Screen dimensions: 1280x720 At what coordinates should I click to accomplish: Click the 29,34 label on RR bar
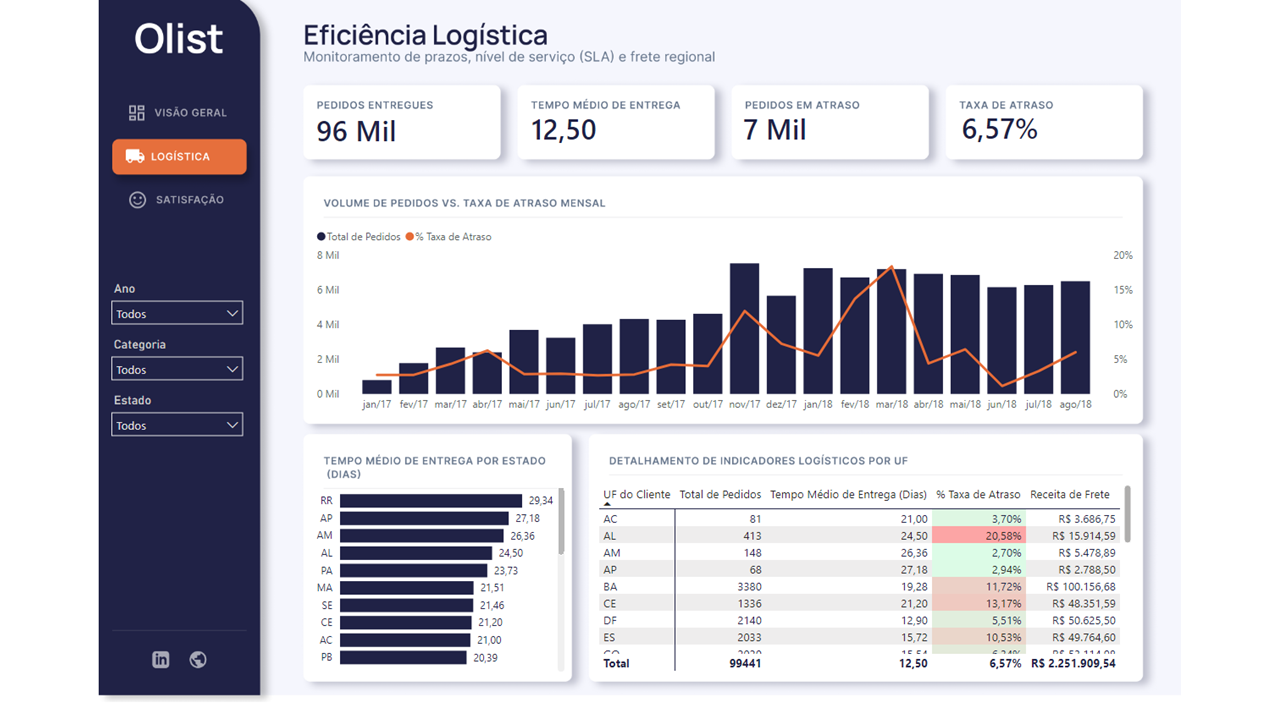541,501
